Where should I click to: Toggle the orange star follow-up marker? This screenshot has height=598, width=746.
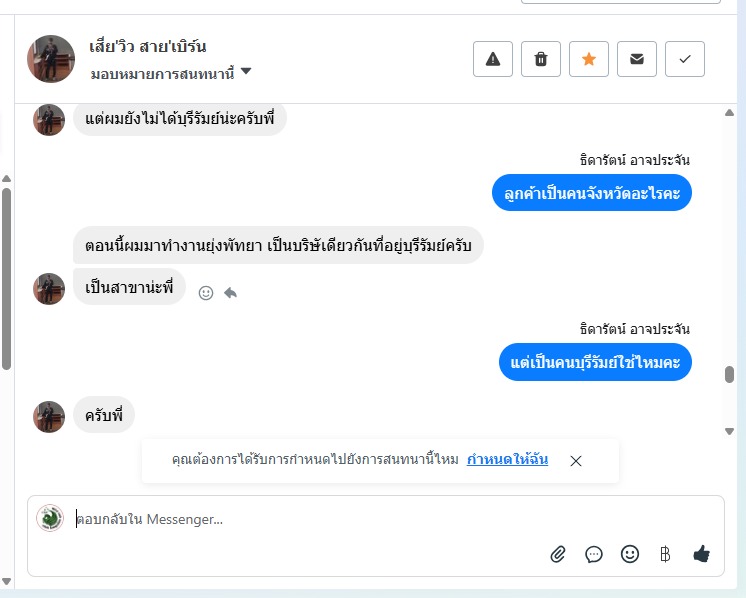[x=589, y=59]
